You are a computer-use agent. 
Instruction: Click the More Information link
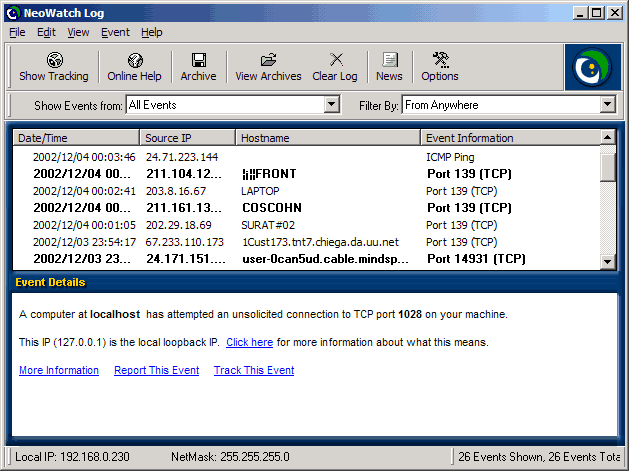(59, 370)
